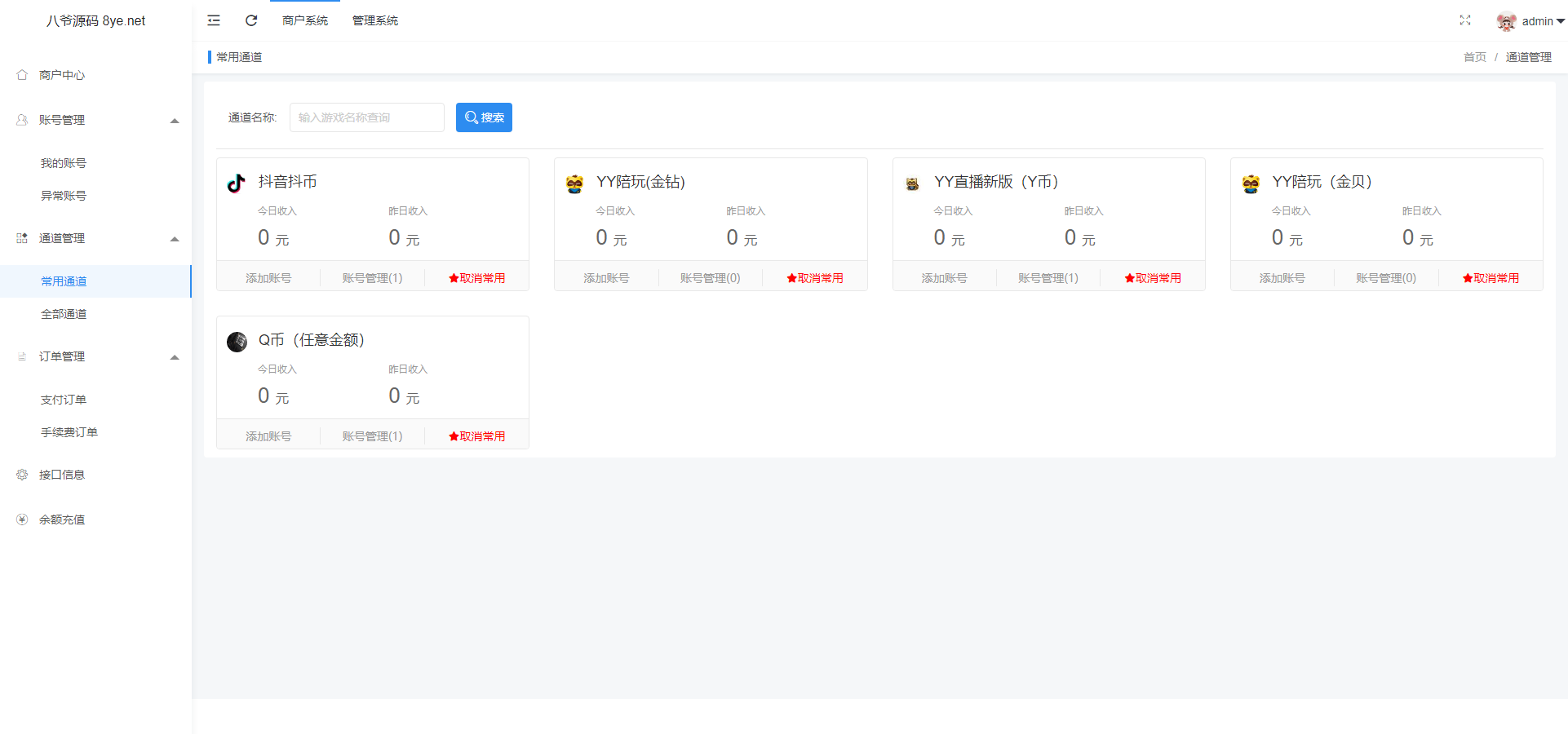
Task: Select 全部通道 in the sidebar
Action: (64, 313)
